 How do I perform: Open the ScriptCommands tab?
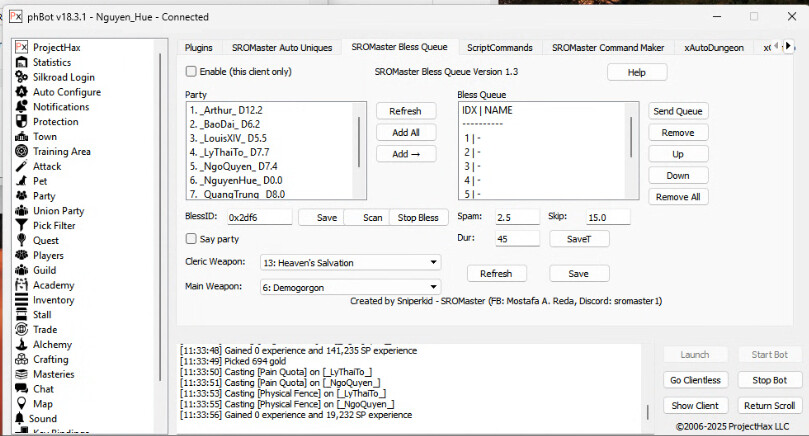pyautogui.click(x=500, y=47)
